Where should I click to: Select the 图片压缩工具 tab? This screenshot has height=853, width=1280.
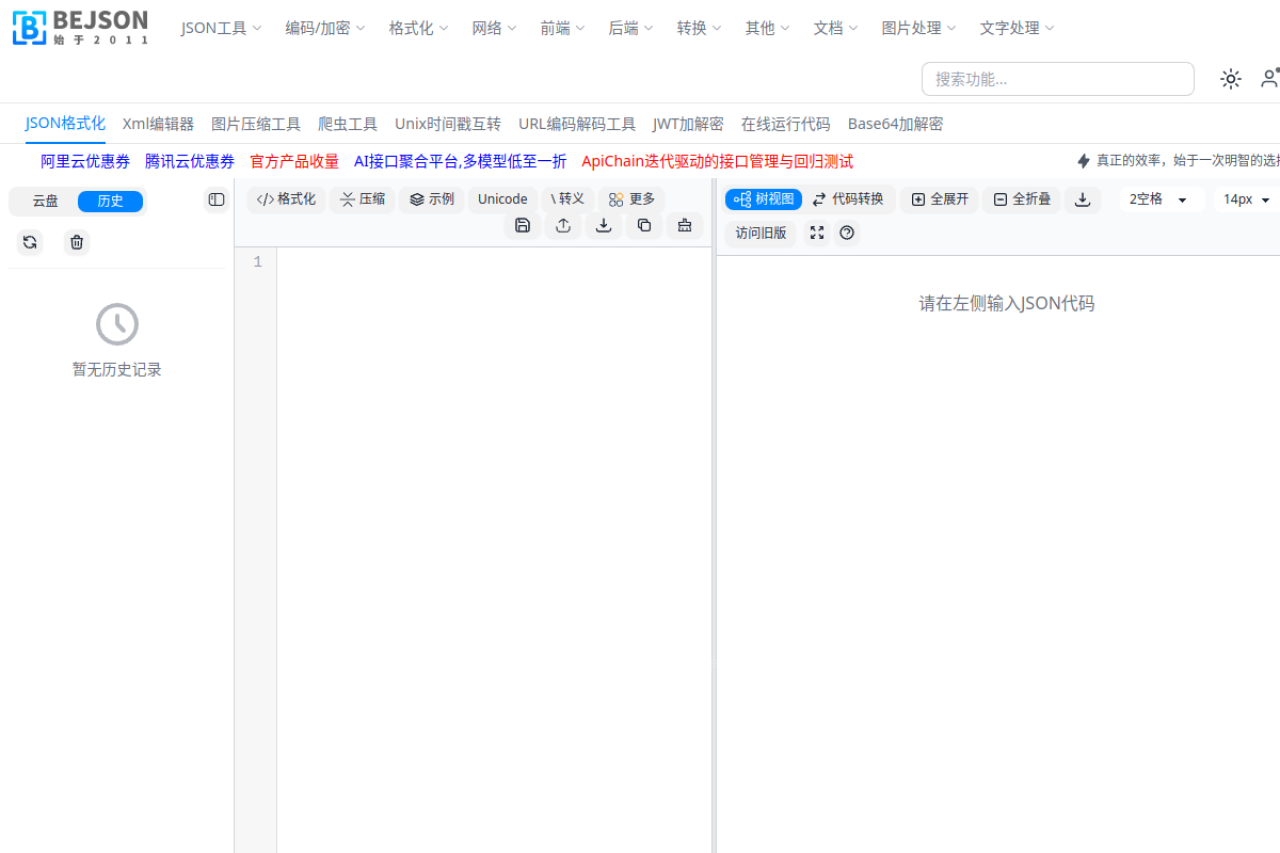[x=256, y=124]
